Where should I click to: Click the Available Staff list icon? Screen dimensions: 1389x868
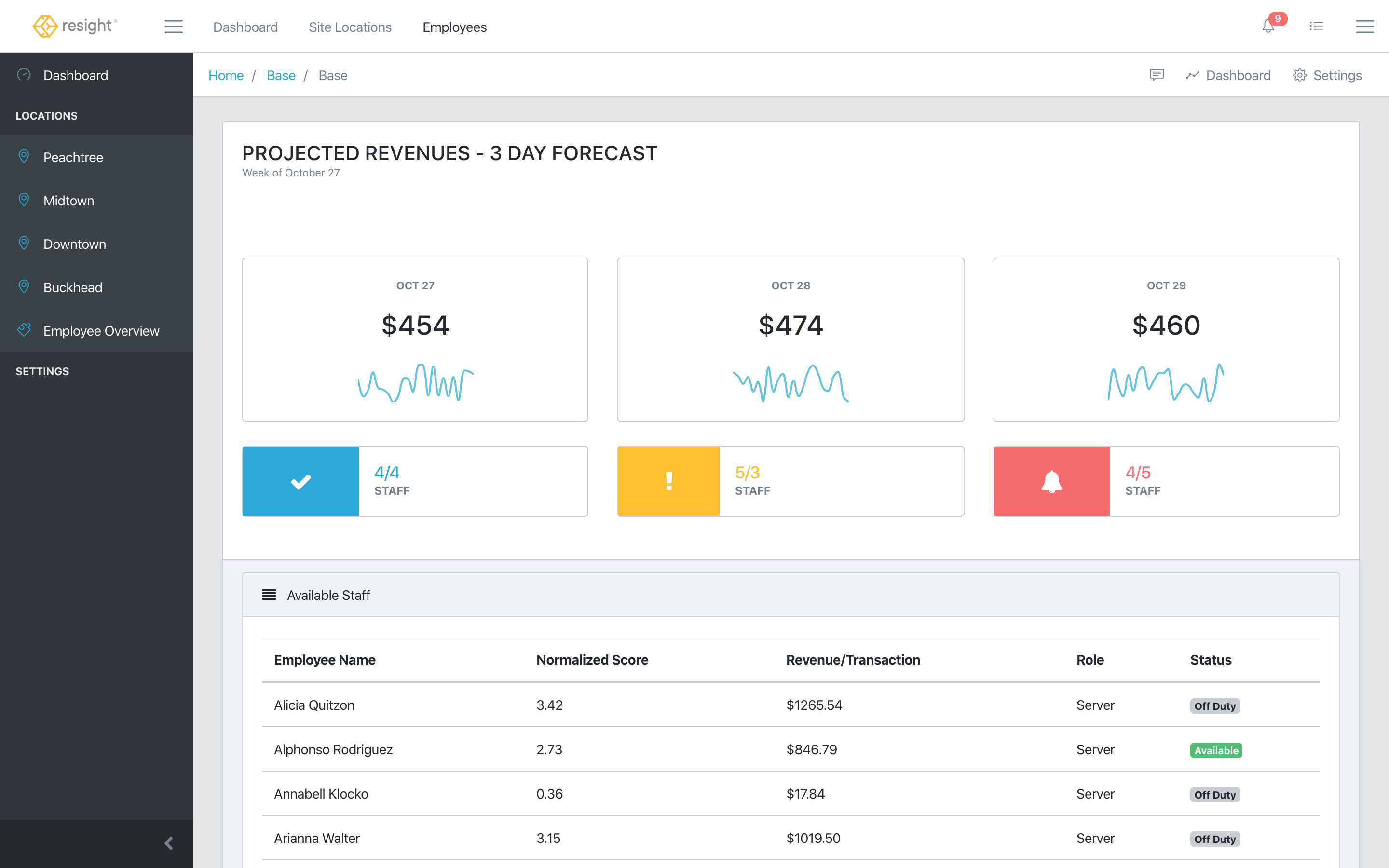(269, 595)
